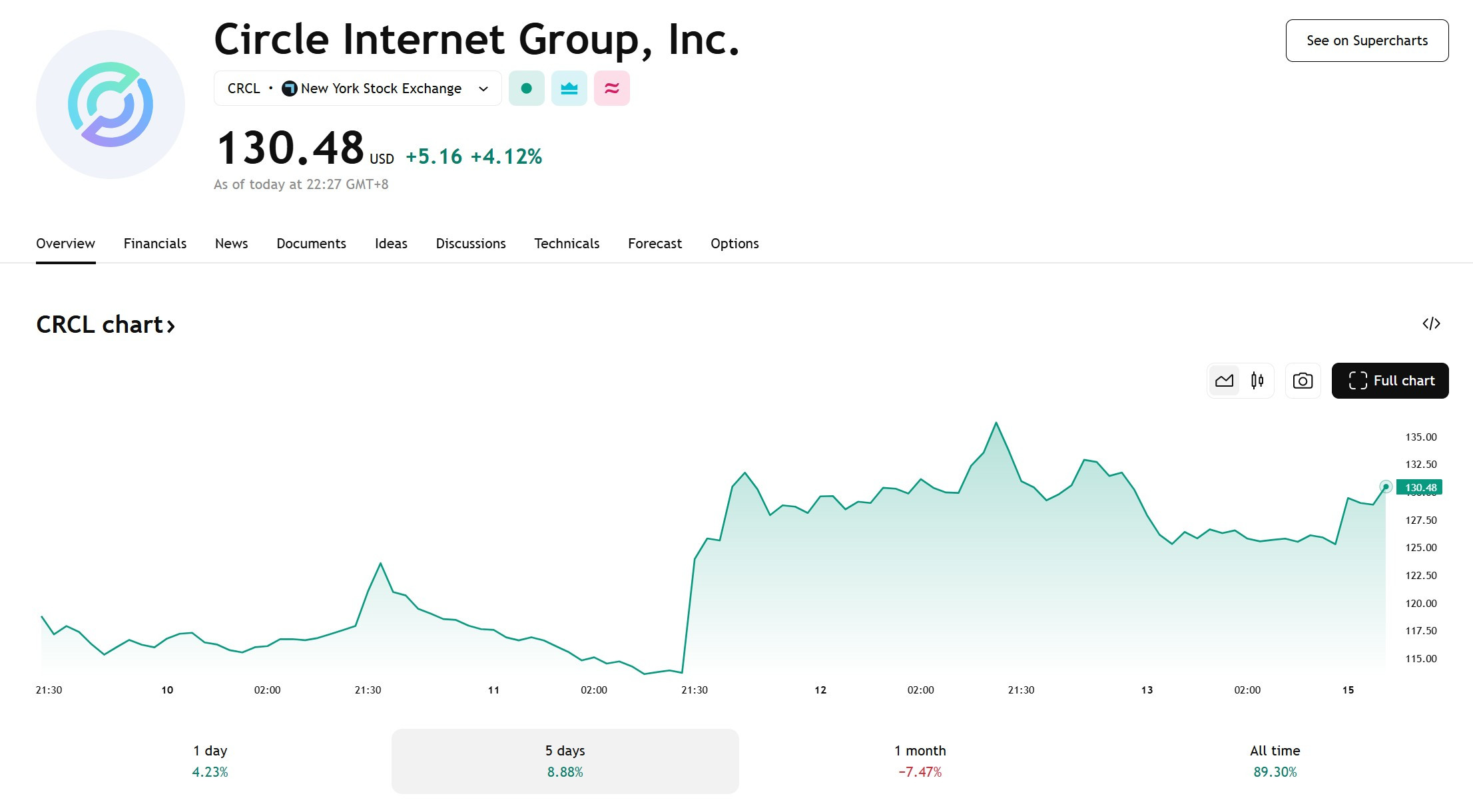Take a chart snapshot with camera icon
Image resolution: width=1473 pixels, height=812 pixels.
click(1303, 381)
